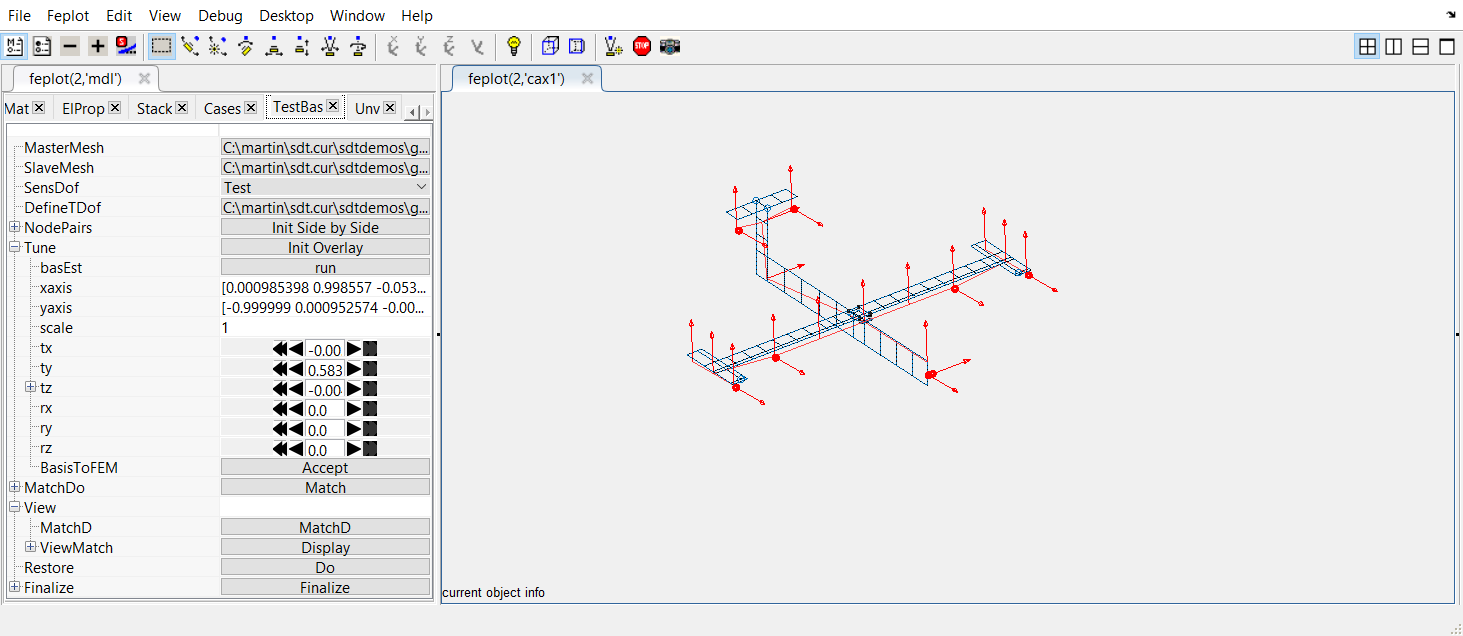Open the Feplot menu
The height and width of the screenshot is (636, 1463).
(x=68, y=16)
